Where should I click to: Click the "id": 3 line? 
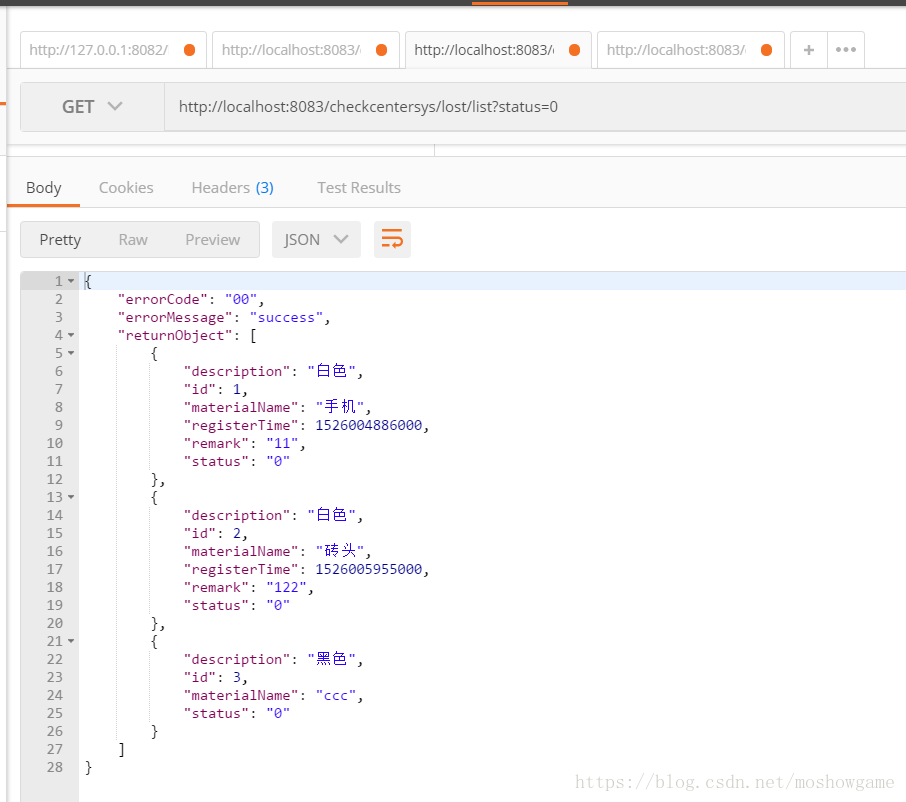coord(216,677)
